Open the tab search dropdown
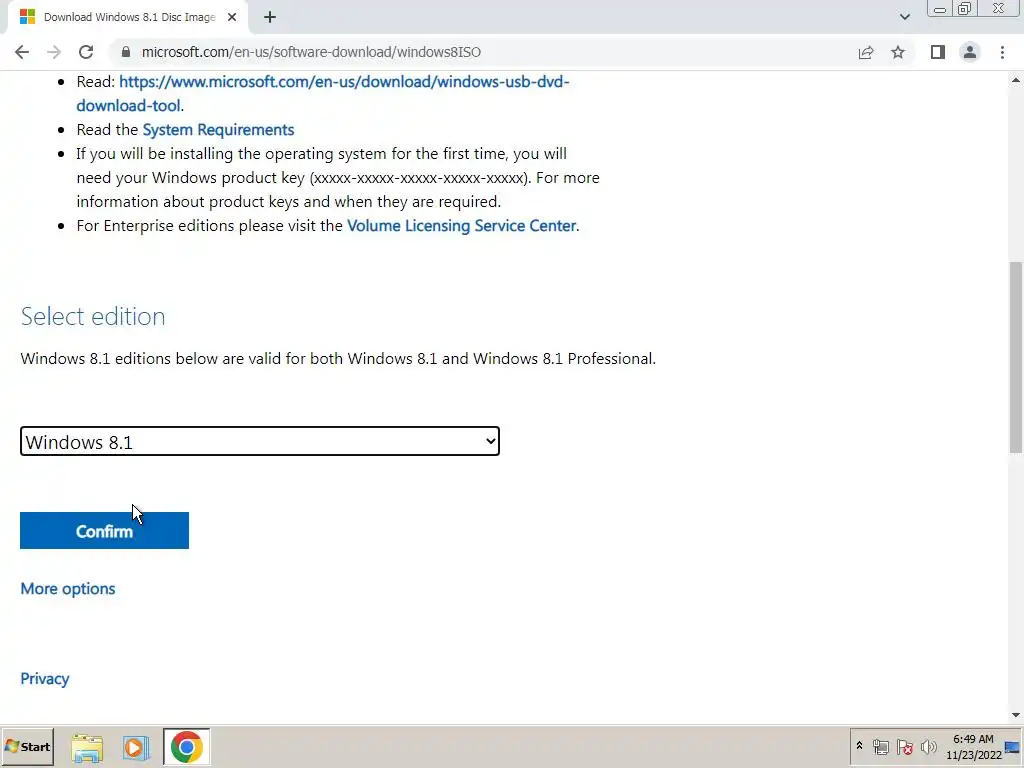Screen dimensions: 1024x768 904,17
